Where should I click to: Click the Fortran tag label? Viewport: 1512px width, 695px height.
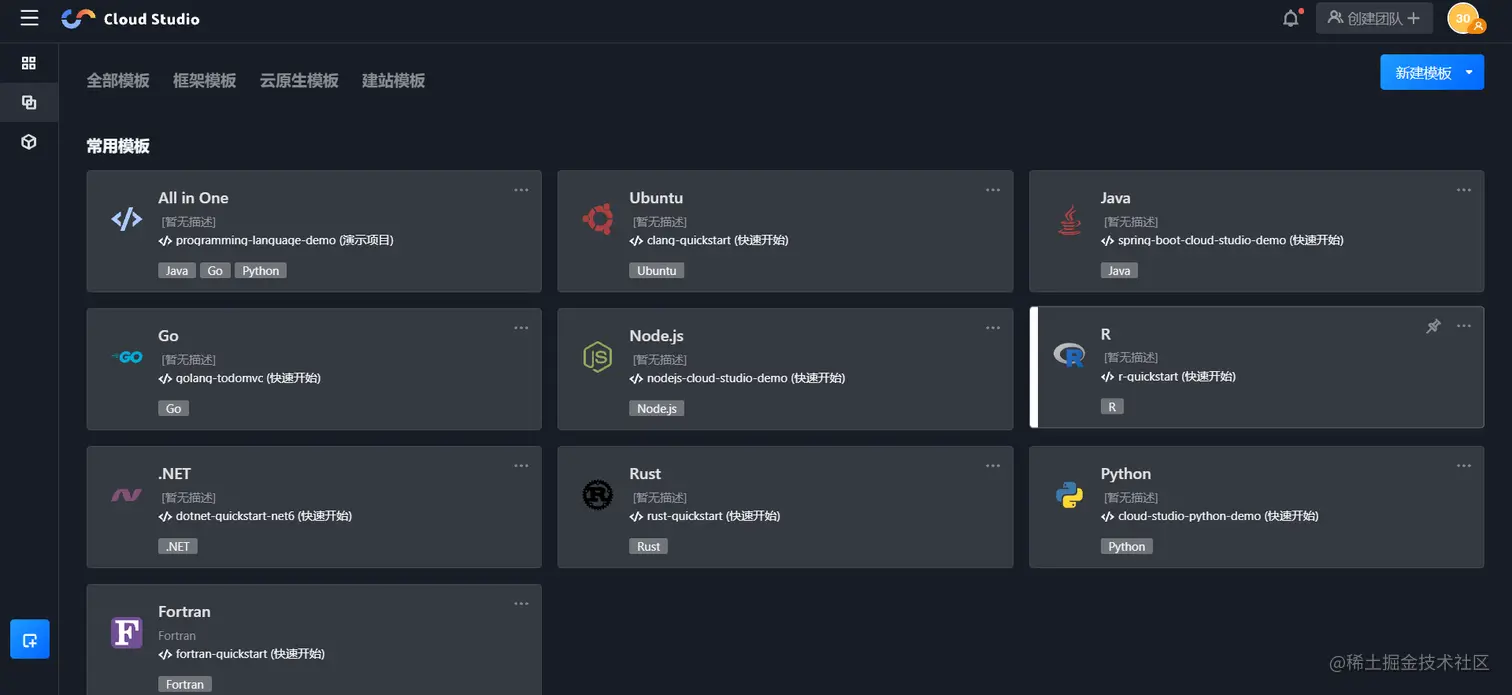click(185, 684)
